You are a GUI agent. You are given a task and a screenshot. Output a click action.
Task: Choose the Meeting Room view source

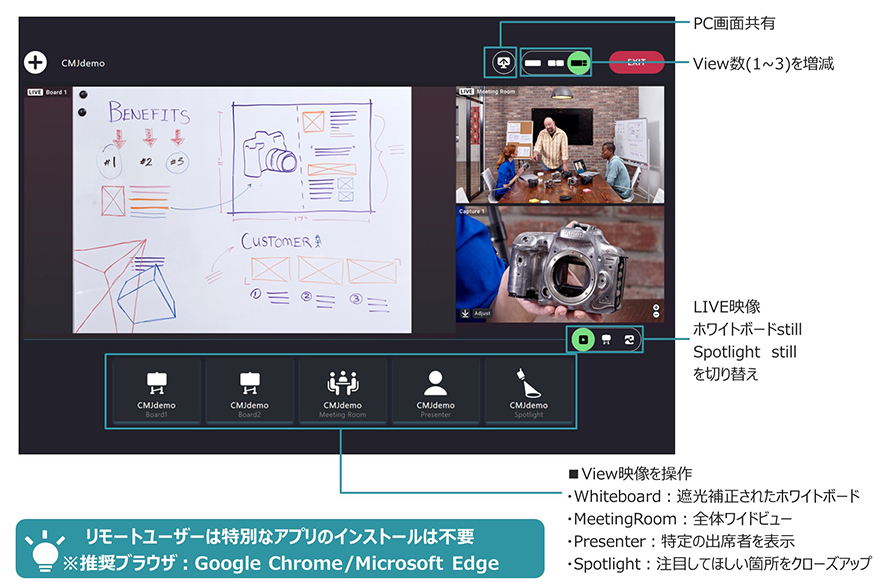coord(342,392)
